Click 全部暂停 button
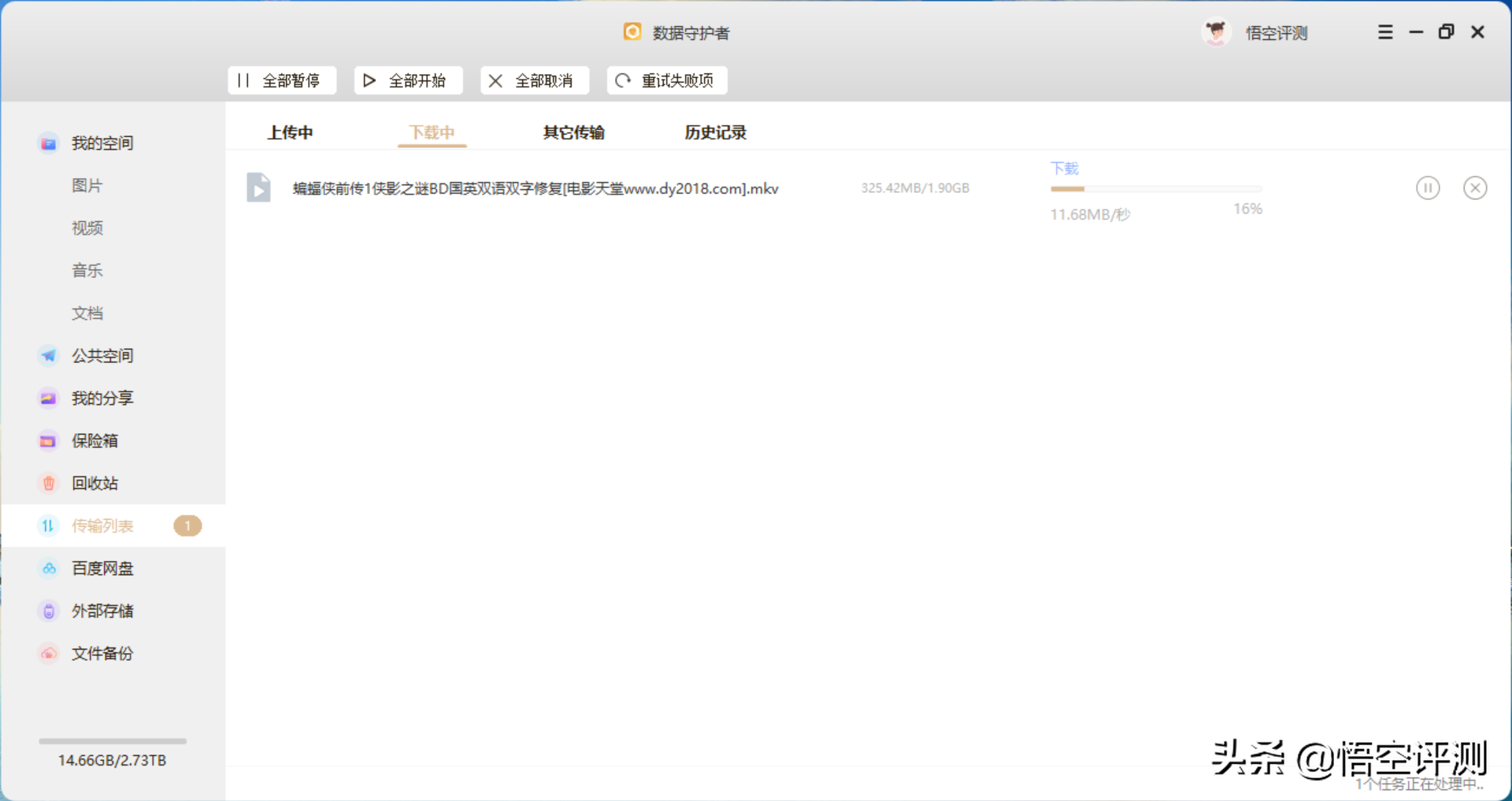Viewport: 1512px width, 801px height. (x=282, y=80)
